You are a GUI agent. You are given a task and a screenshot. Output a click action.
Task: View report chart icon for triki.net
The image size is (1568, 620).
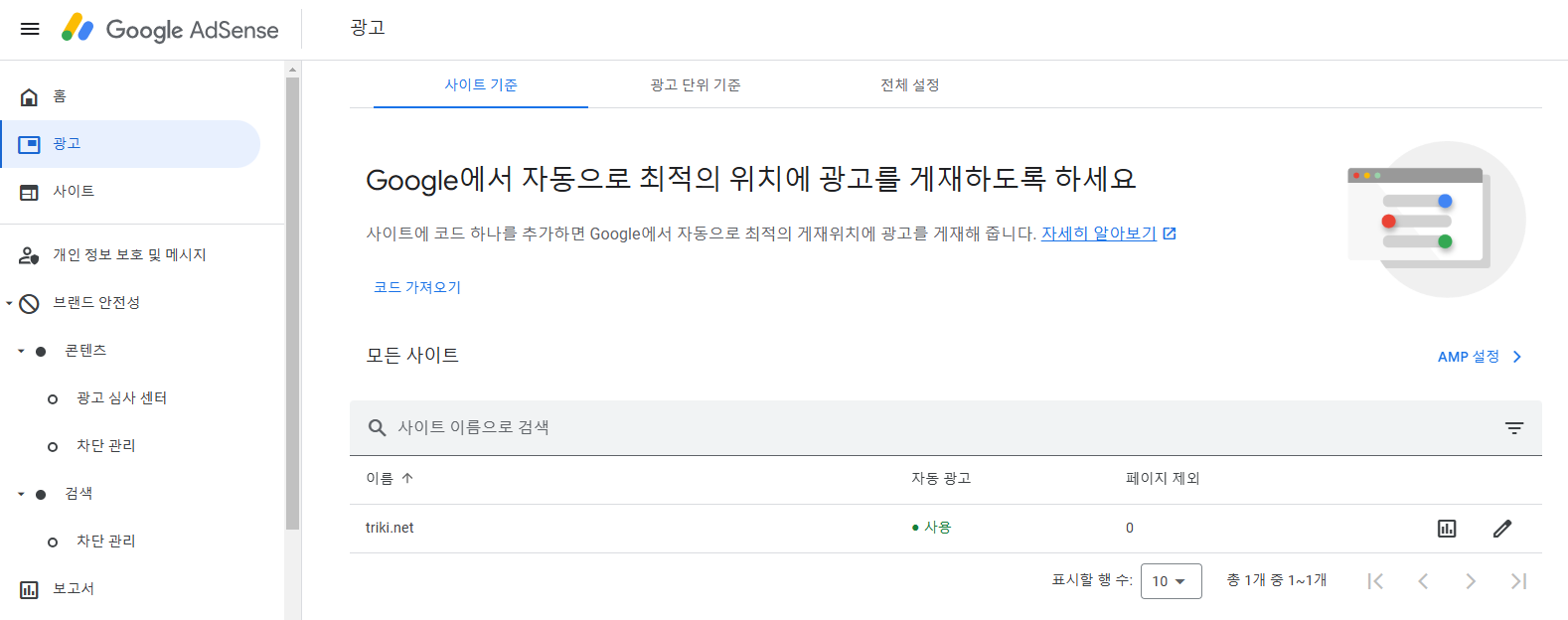[x=1447, y=529]
